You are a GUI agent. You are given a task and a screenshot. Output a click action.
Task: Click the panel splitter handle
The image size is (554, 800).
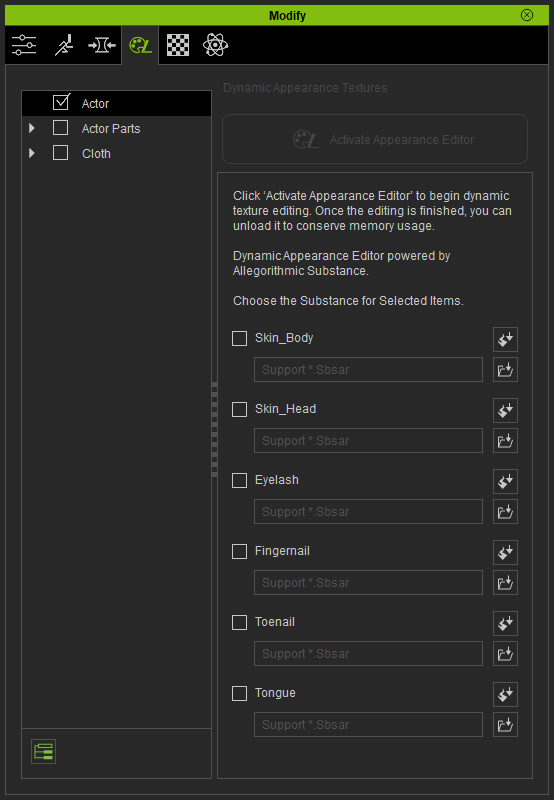pos(214,429)
